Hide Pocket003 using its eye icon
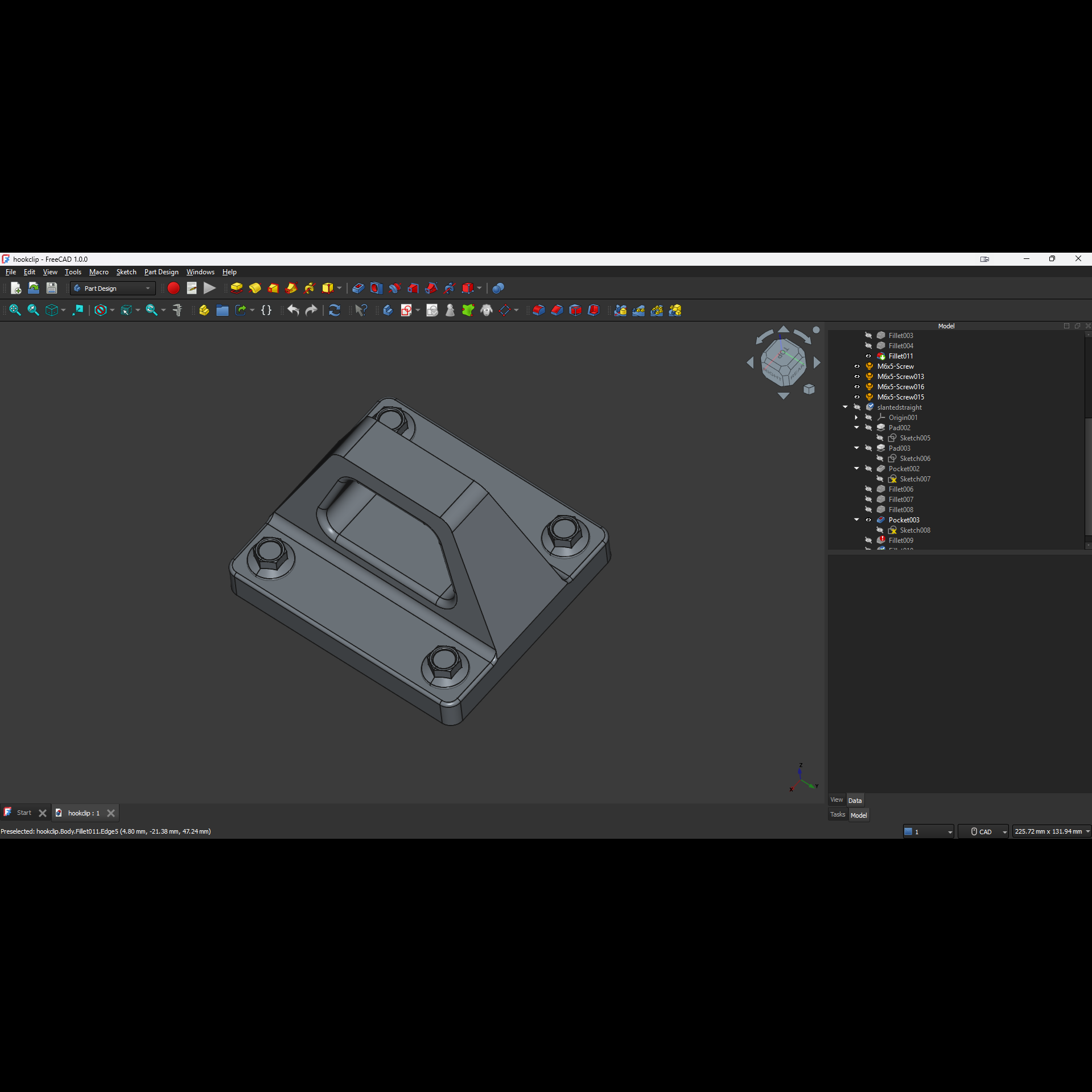 868,520
